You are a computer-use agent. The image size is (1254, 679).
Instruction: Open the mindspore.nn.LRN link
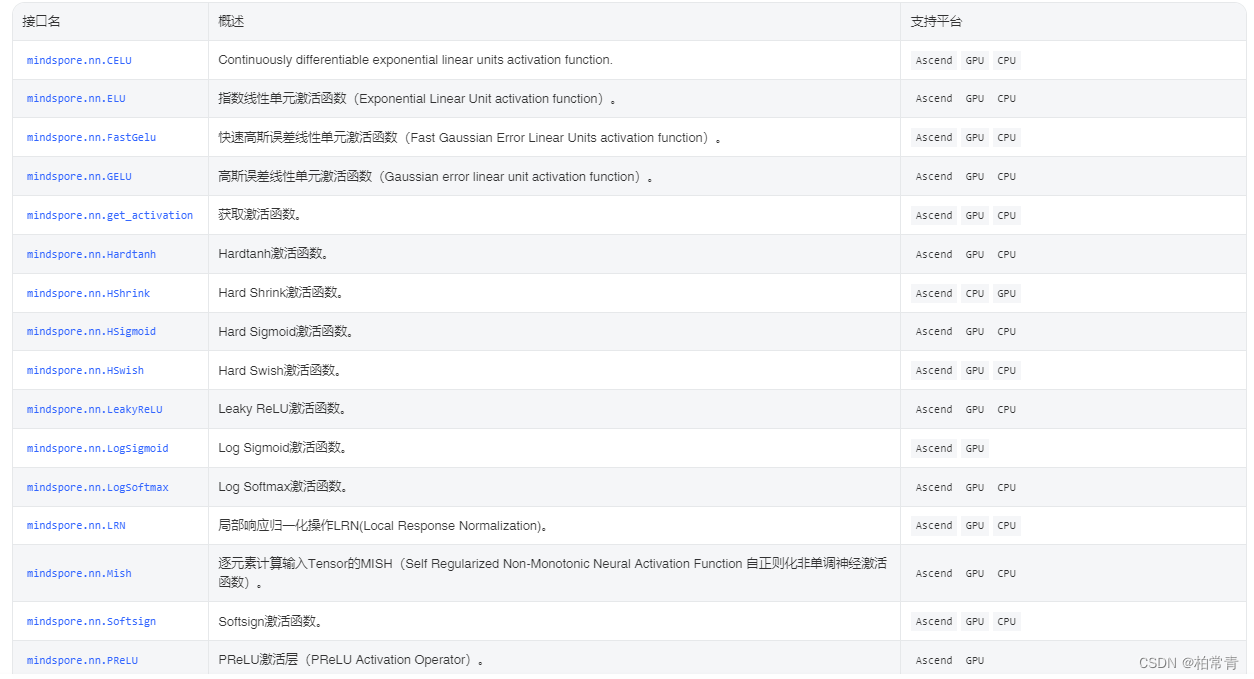76,526
